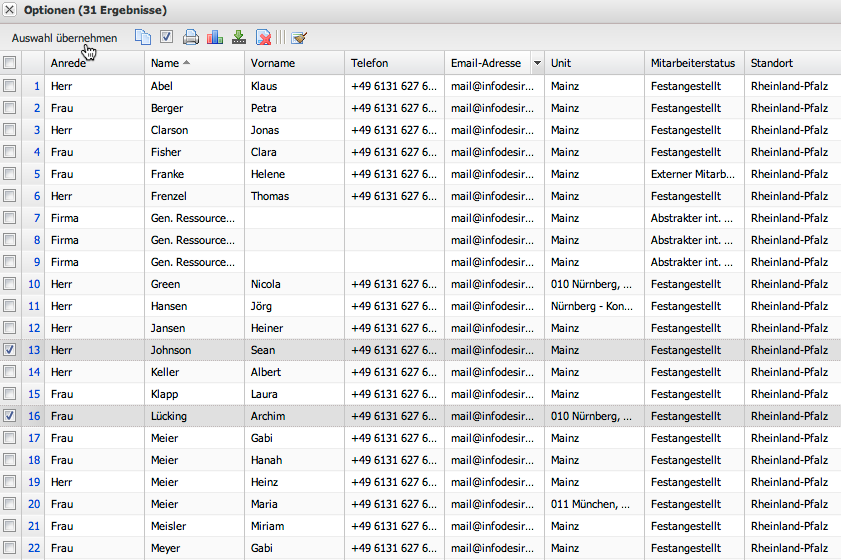Viewport: 841px width, 560px height.
Task: Click the Auswahl übernehmen button
Action: coord(64,38)
